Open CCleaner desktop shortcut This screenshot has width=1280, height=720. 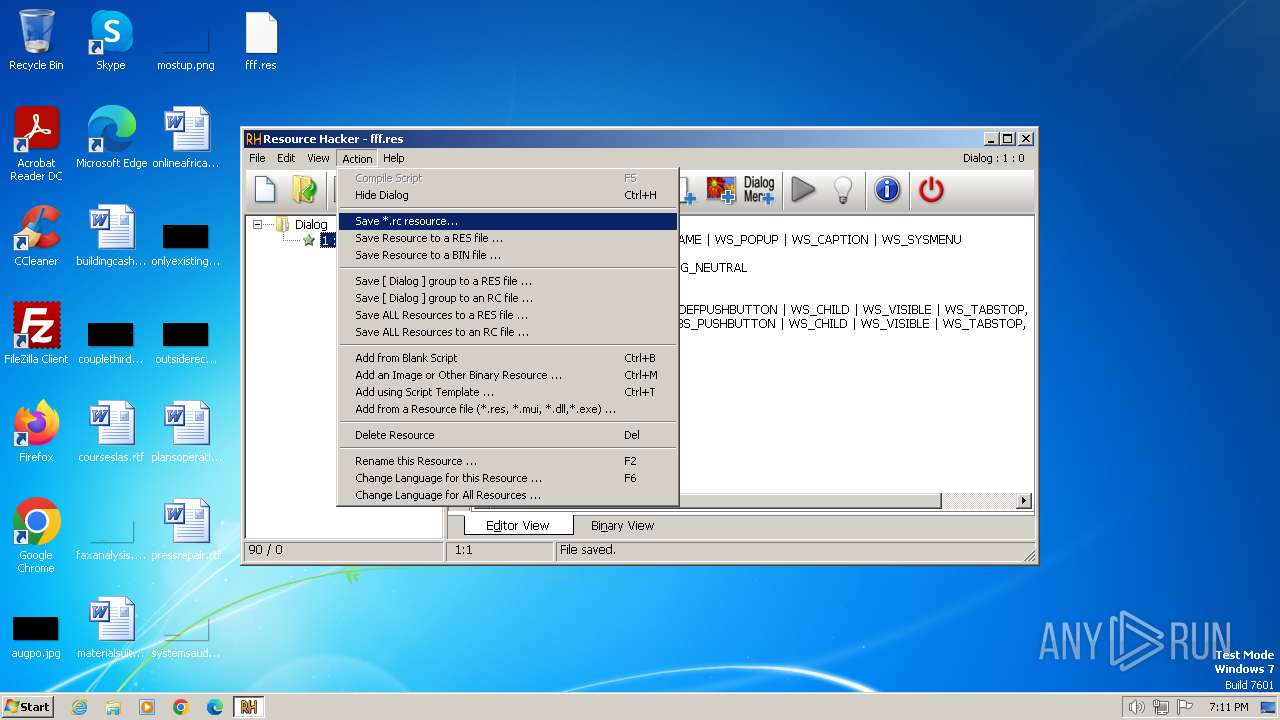tap(36, 237)
